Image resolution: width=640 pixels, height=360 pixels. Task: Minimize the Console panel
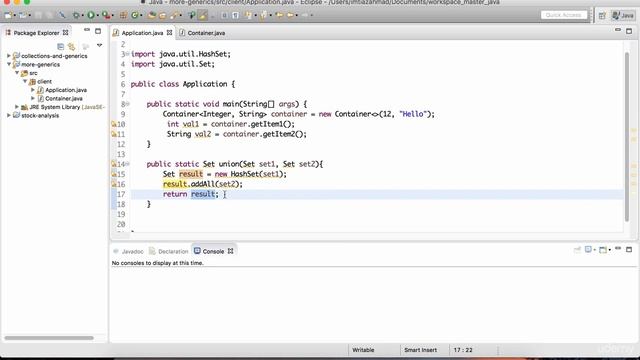(x=618, y=249)
